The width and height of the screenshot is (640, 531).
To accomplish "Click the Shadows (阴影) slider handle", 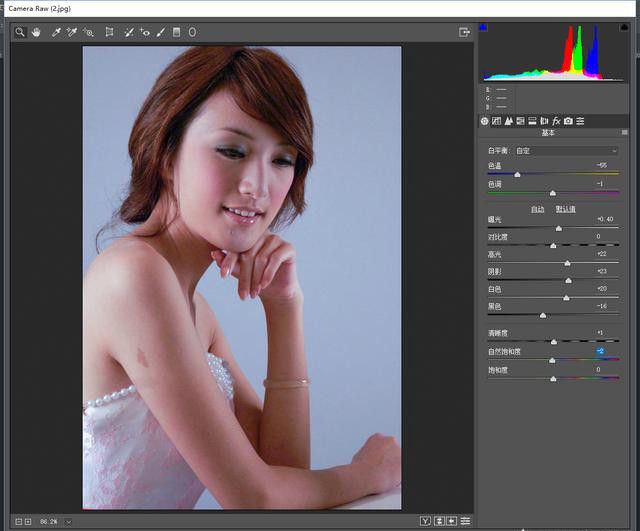I will (x=568, y=281).
